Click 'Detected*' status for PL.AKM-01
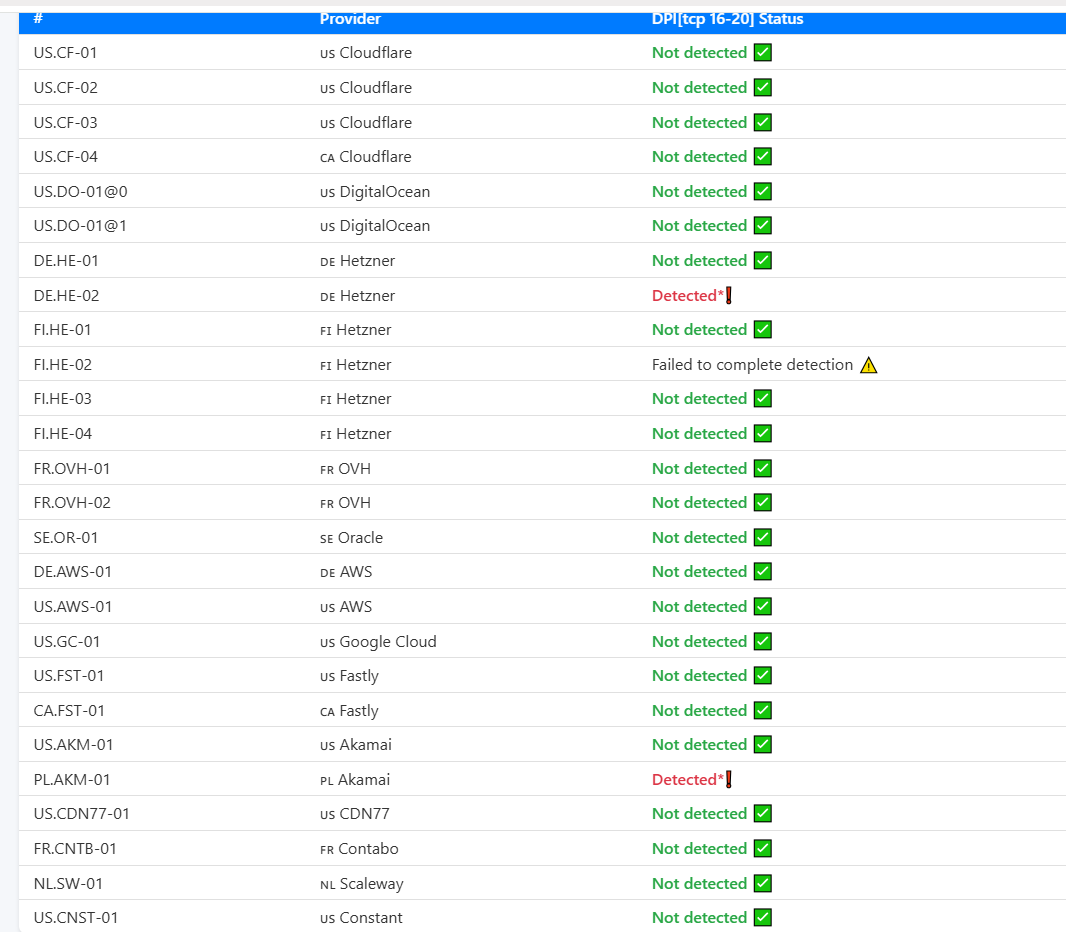This screenshot has height=932, width=1066. coord(687,780)
